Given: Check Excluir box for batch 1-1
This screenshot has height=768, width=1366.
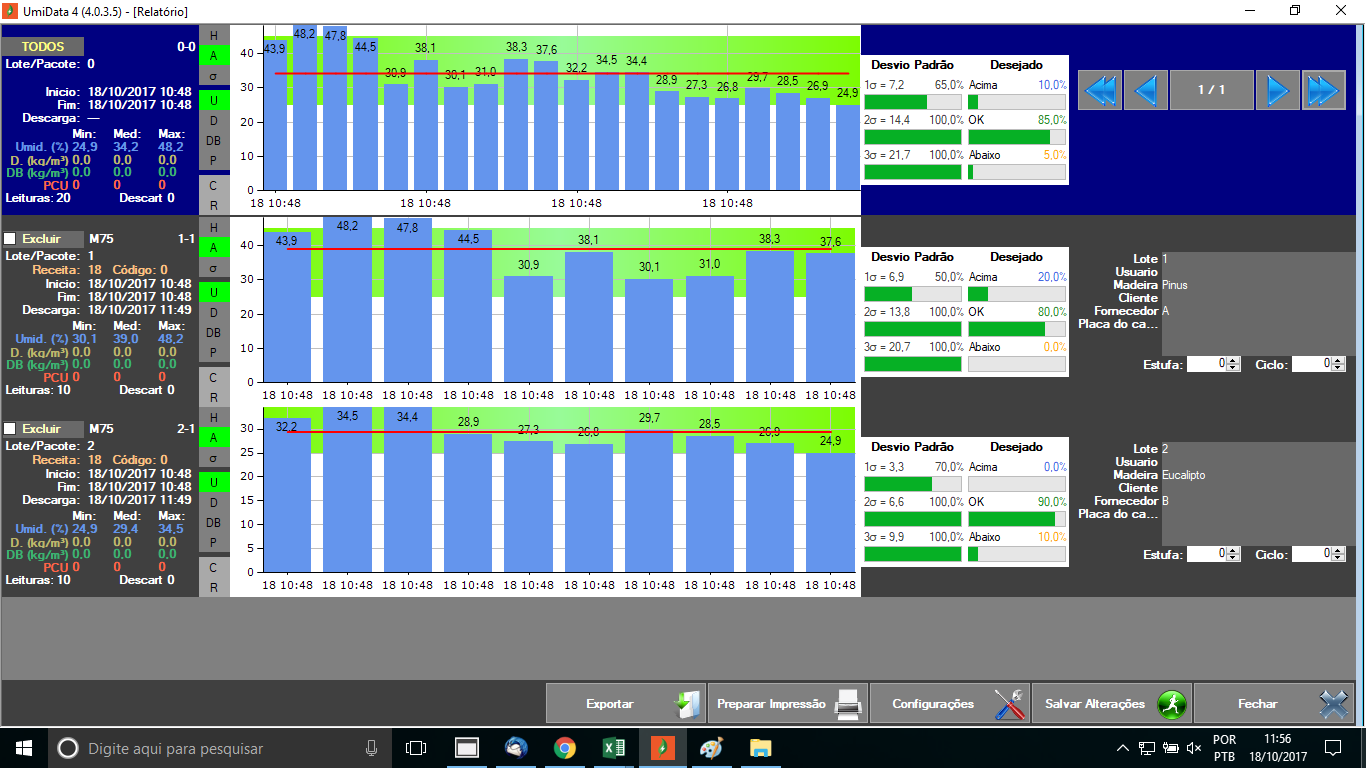Looking at the screenshot, I should point(10,239).
